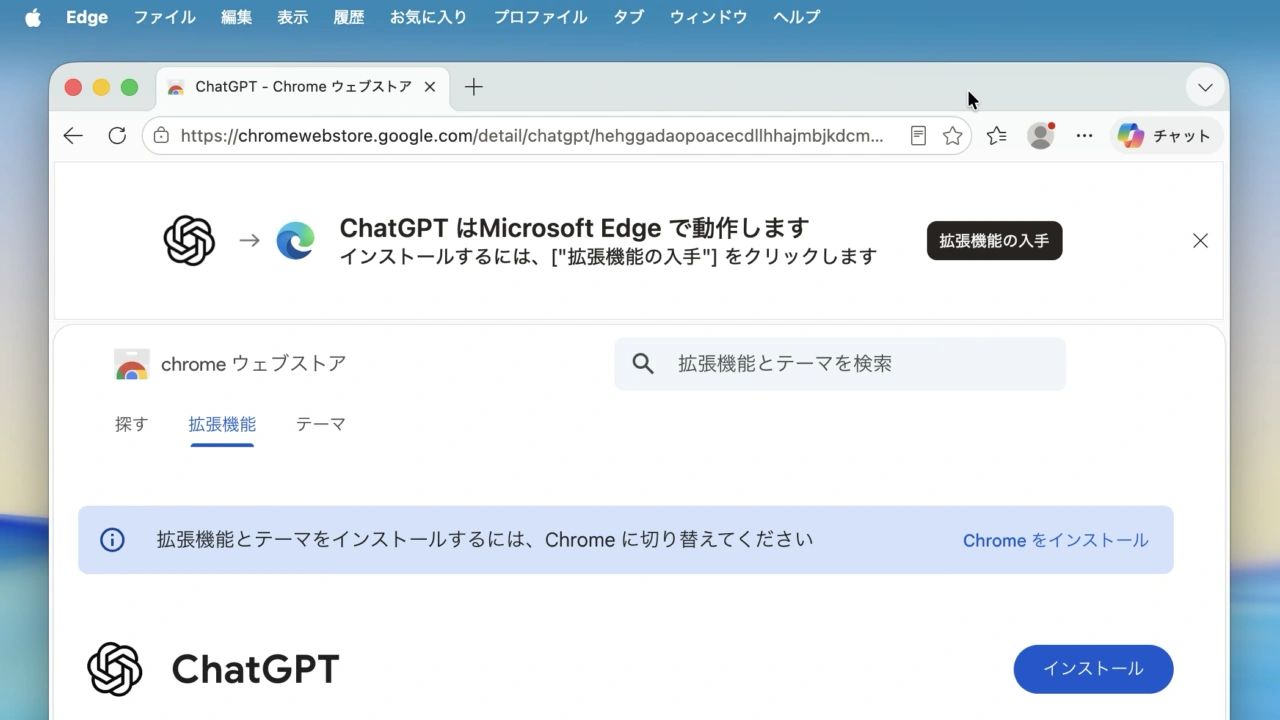Switch to the 探す tab

(131, 424)
